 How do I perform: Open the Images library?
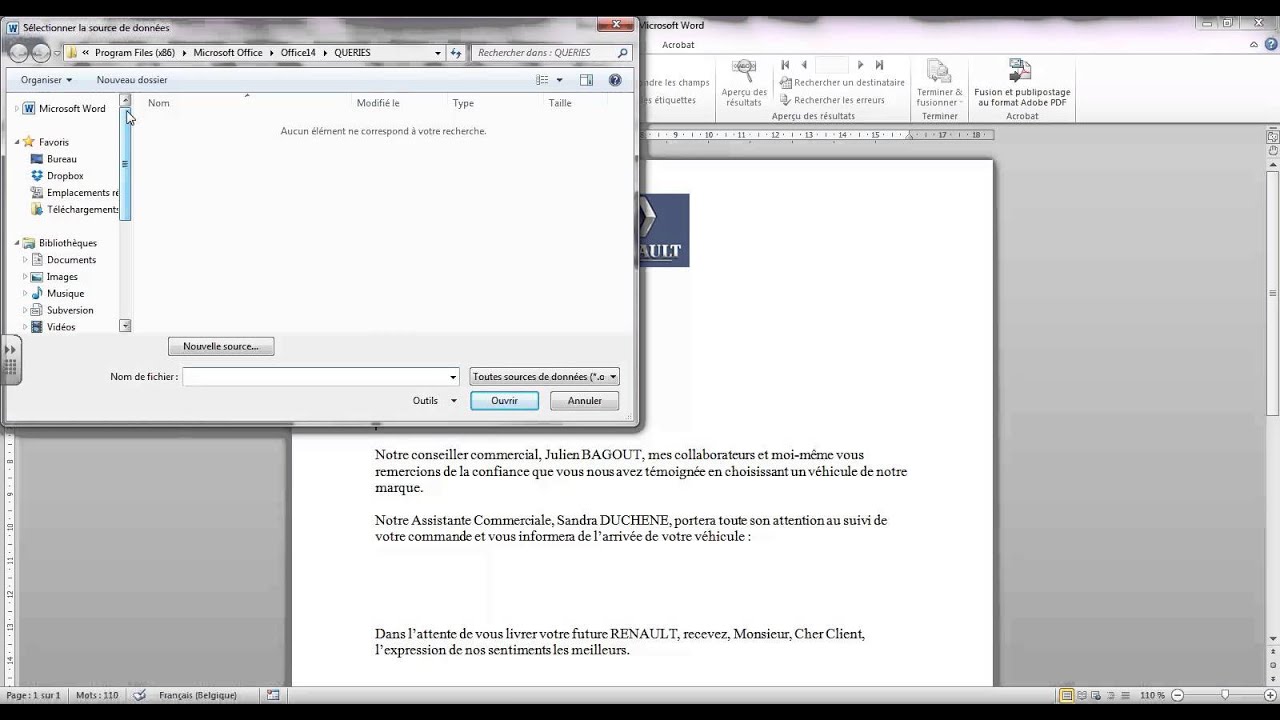tap(54, 277)
